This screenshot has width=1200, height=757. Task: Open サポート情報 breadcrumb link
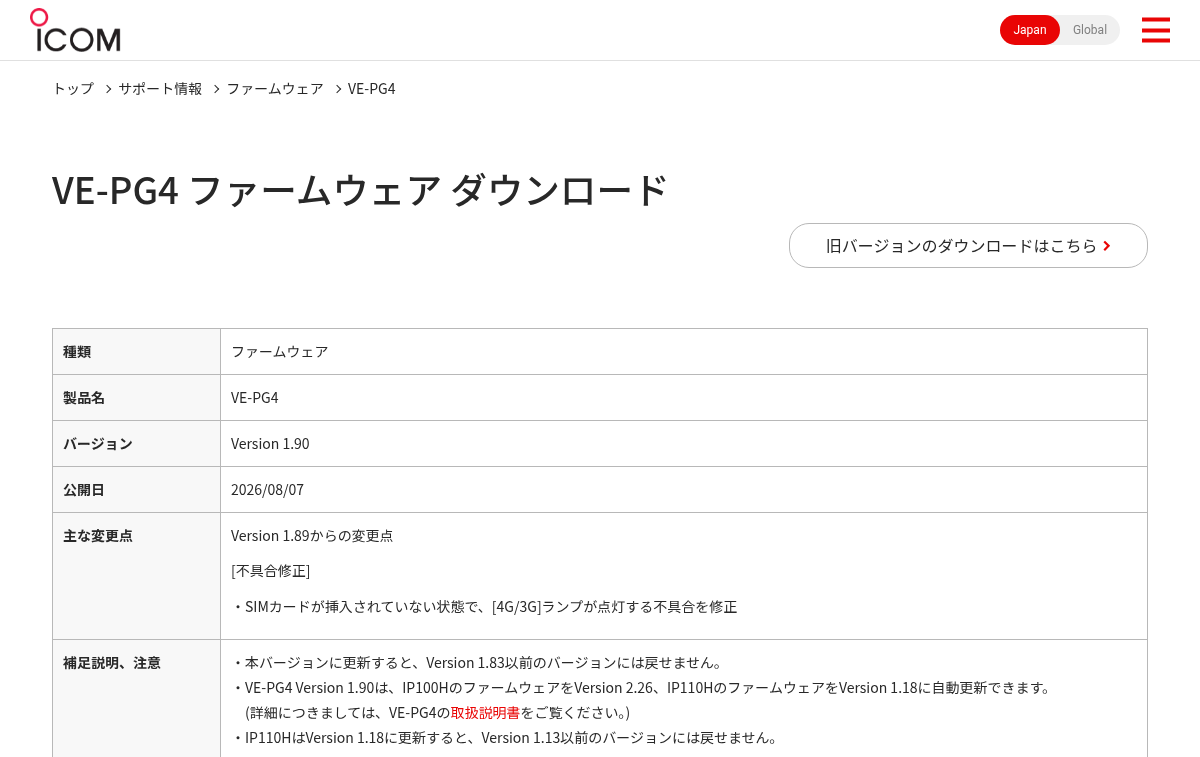160,89
